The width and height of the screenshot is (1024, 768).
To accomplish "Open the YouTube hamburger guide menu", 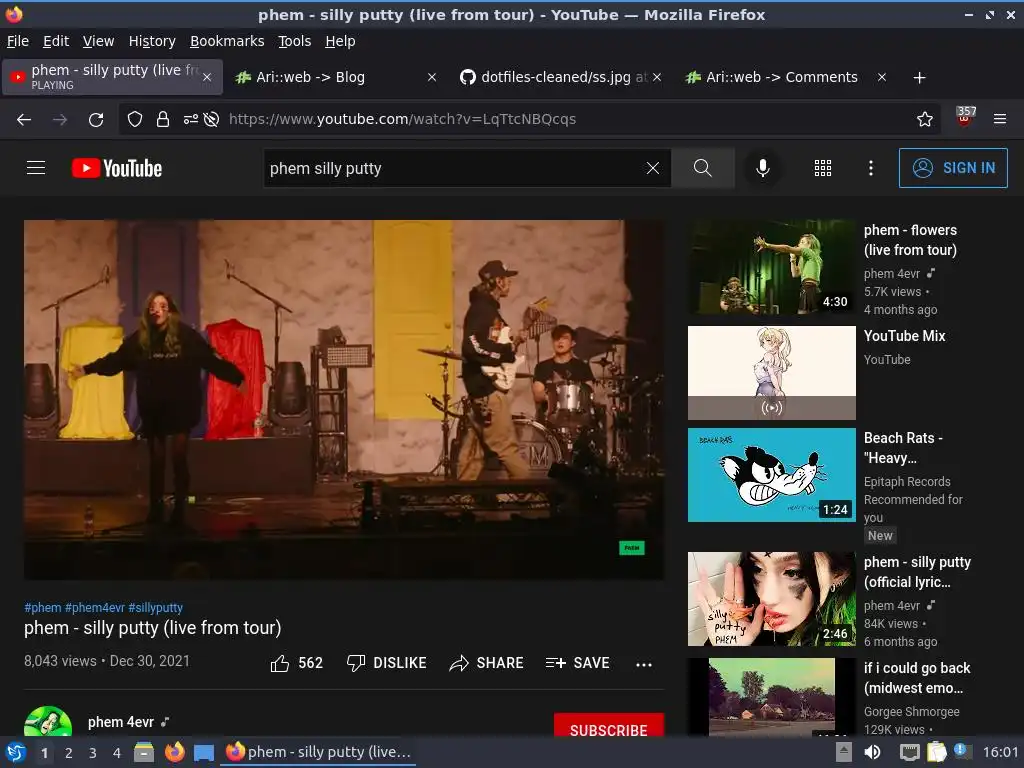I will pos(36,168).
